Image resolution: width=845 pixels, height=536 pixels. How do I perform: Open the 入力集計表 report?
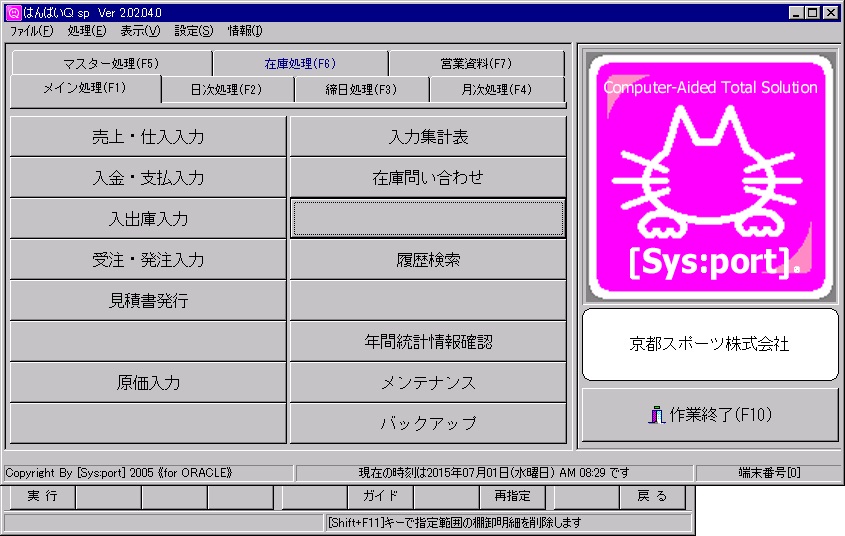coord(428,137)
